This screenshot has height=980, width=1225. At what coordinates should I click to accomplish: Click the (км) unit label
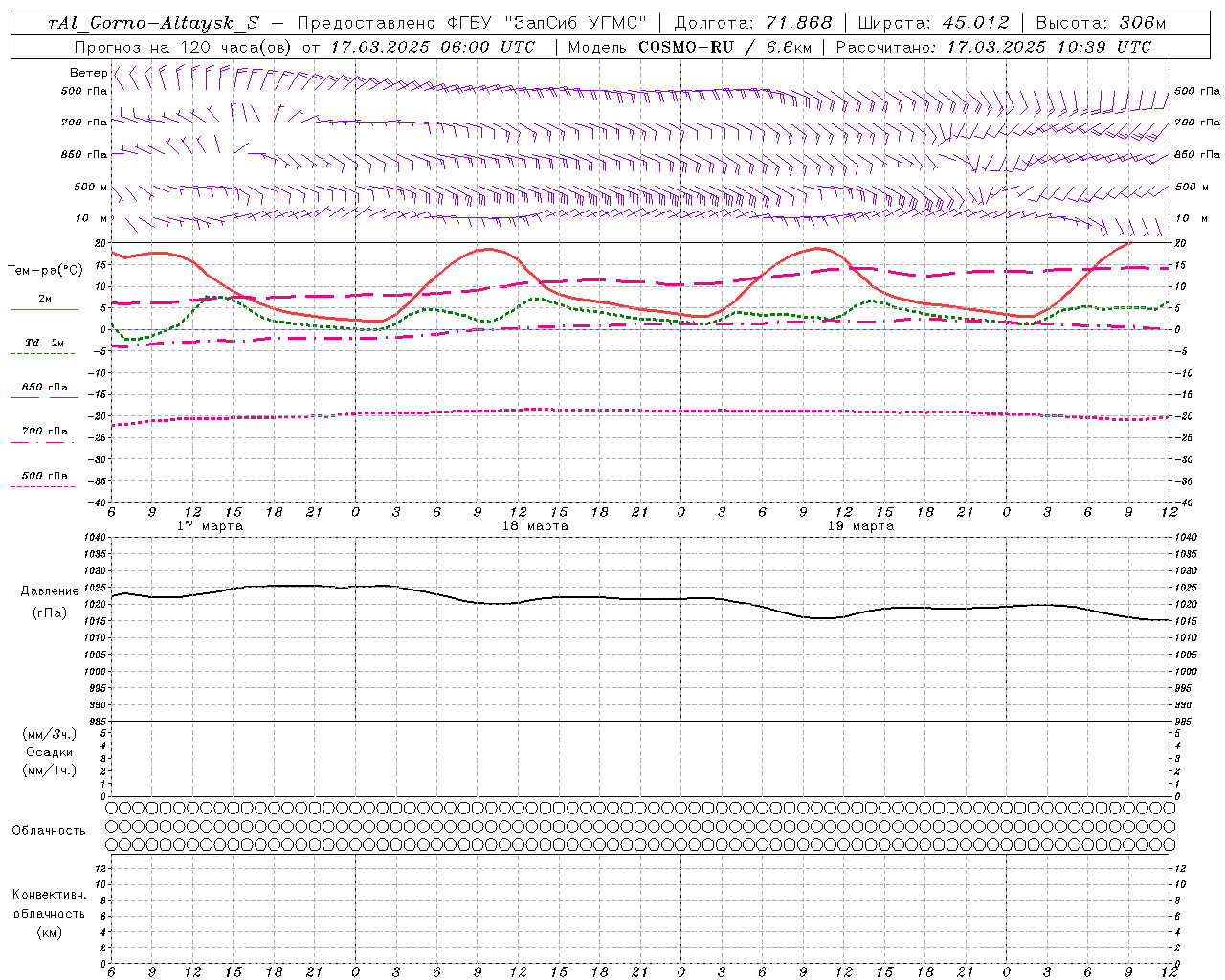click(49, 932)
